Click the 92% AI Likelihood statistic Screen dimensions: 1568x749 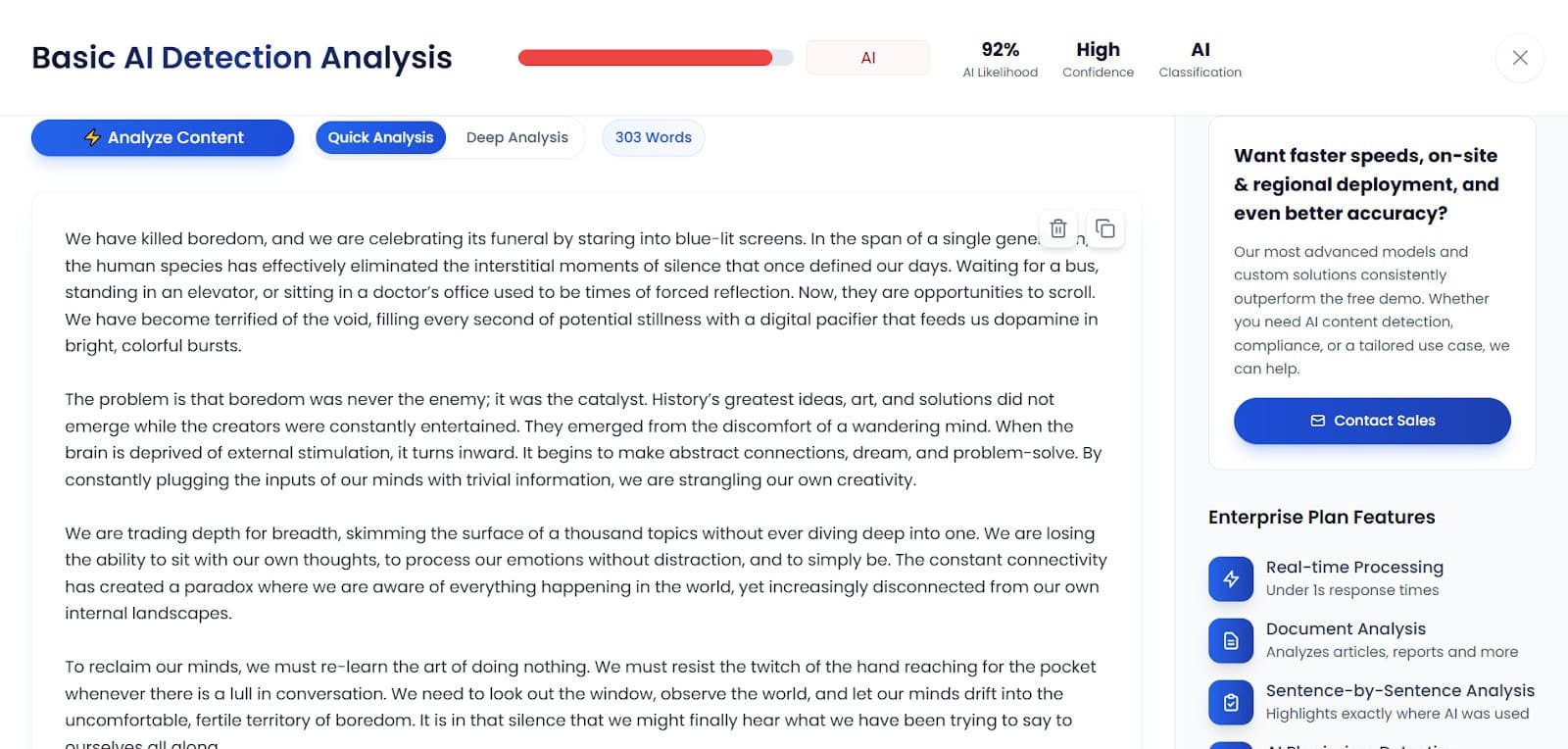[1000, 59]
